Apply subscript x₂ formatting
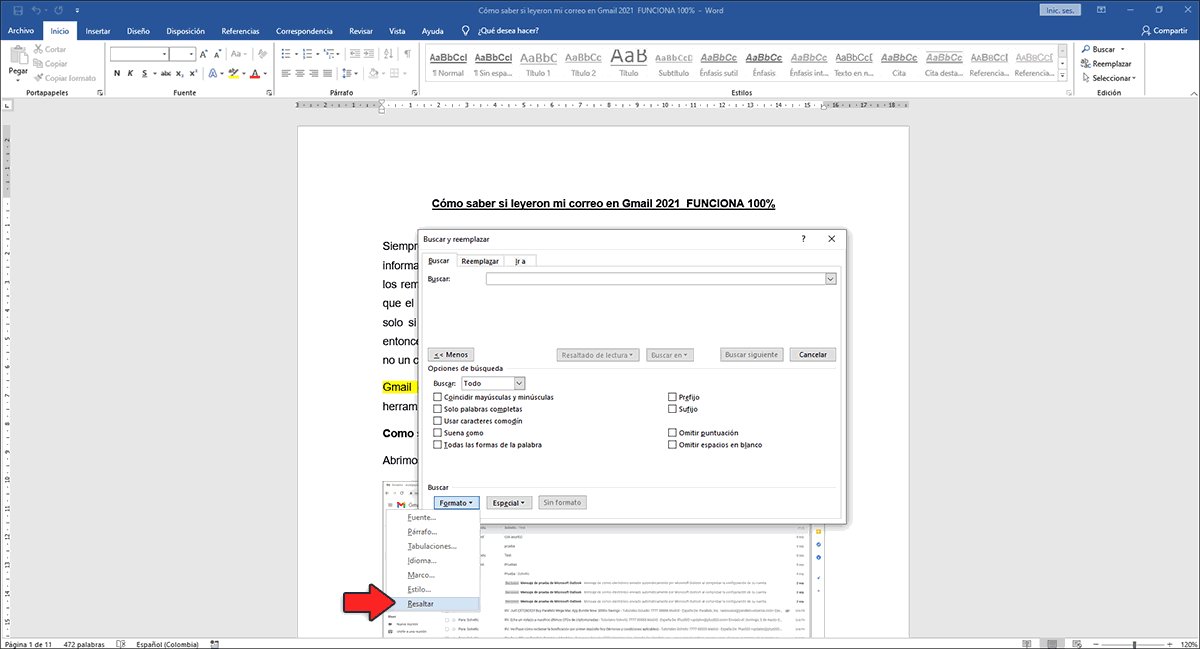Viewport: 1200px width, 649px height. point(181,73)
